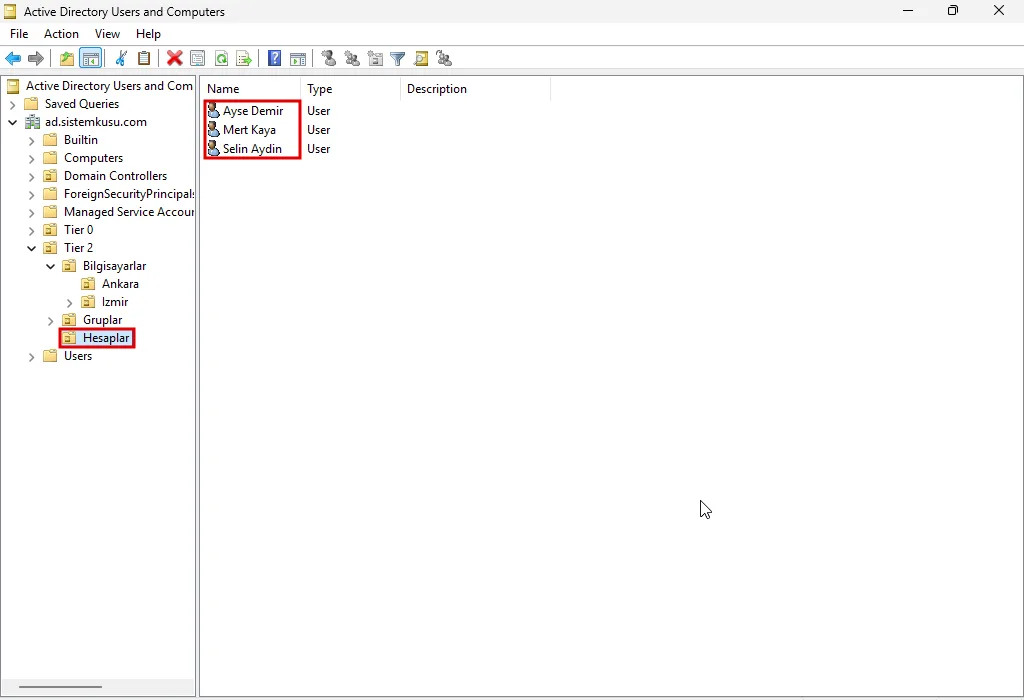Open Properties from the toolbar
The image size is (1024, 700).
pos(197,59)
